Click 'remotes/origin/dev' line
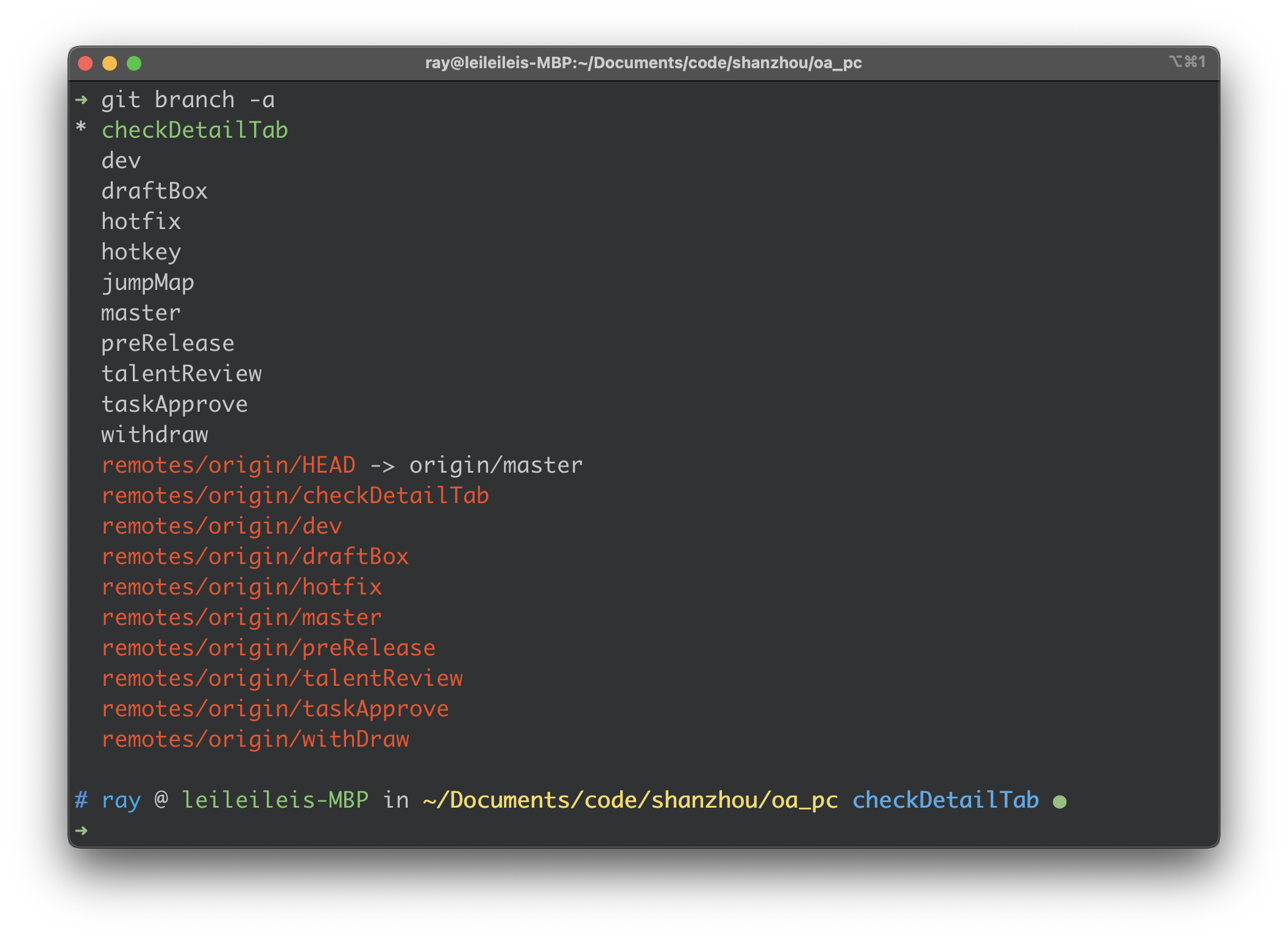Viewport: 1288px width, 938px height. 222,526
